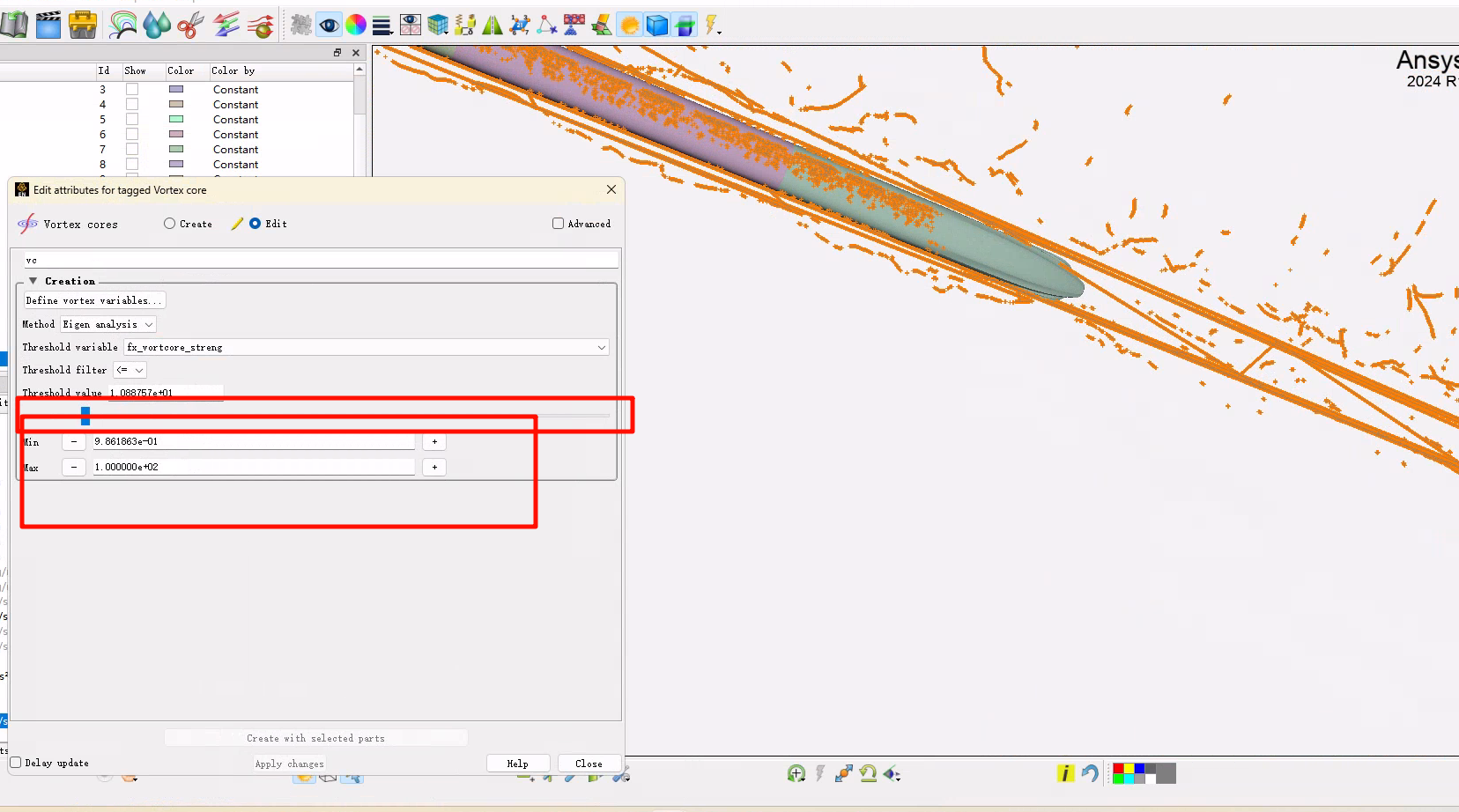Click the Define vortex variables button

coord(93,300)
